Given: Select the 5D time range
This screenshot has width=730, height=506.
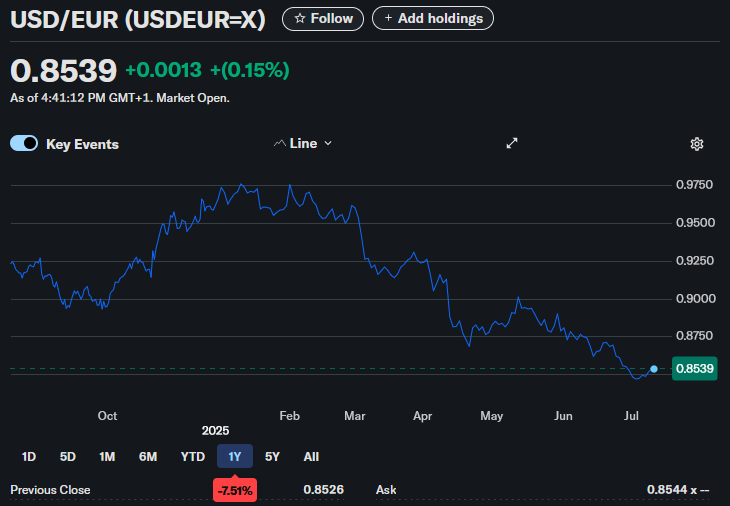Looking at the screenshot, I should point(68,457).
